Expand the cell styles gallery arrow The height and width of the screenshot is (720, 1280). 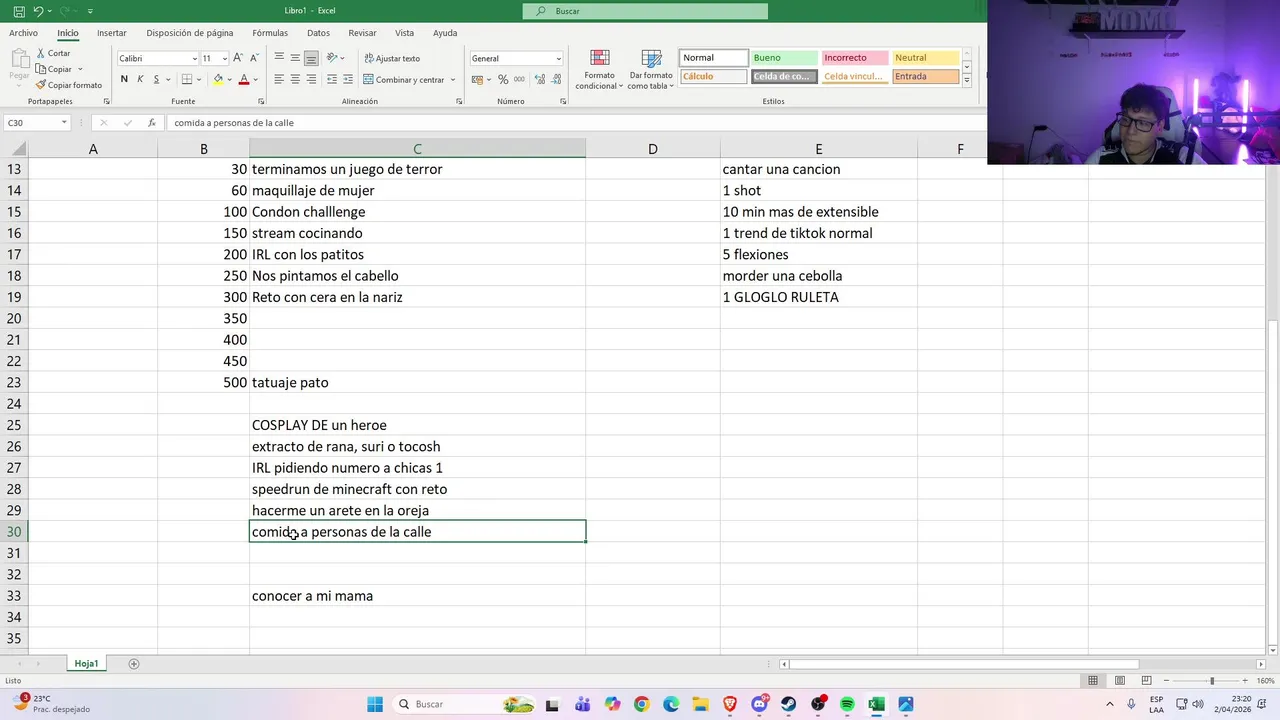point(967,78)
